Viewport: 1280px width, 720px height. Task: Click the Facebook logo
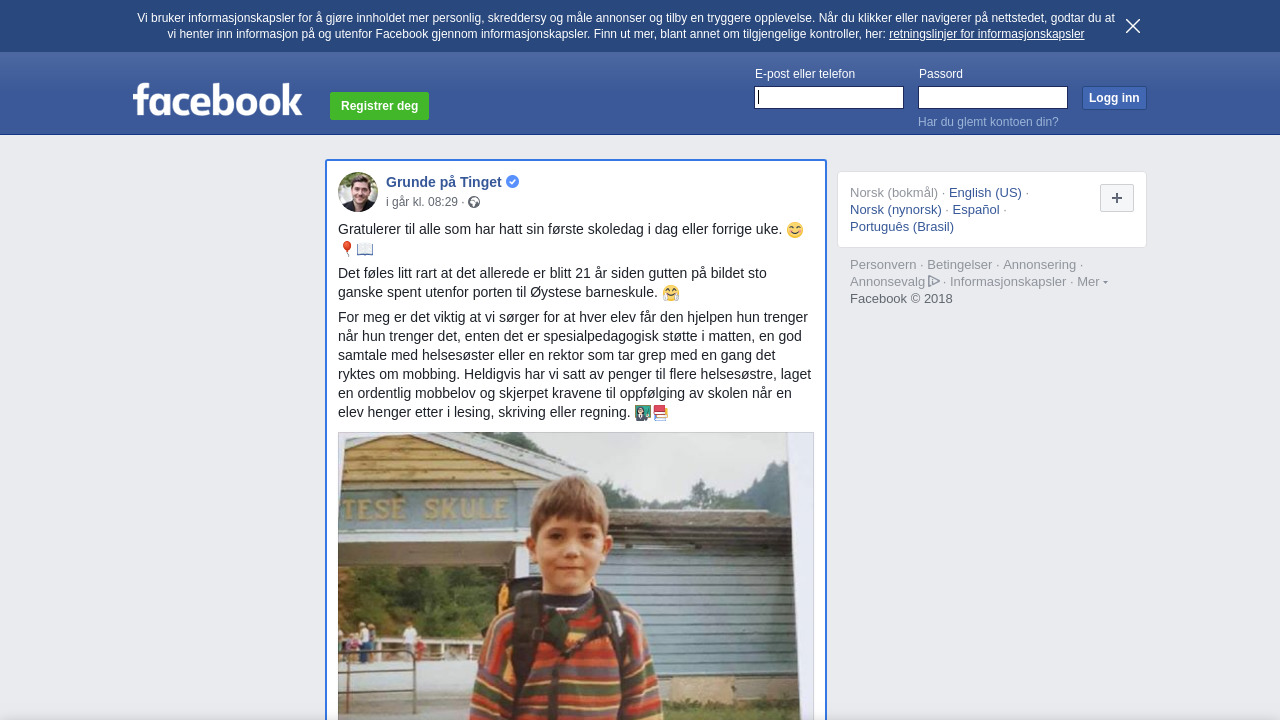coord(217,99)
